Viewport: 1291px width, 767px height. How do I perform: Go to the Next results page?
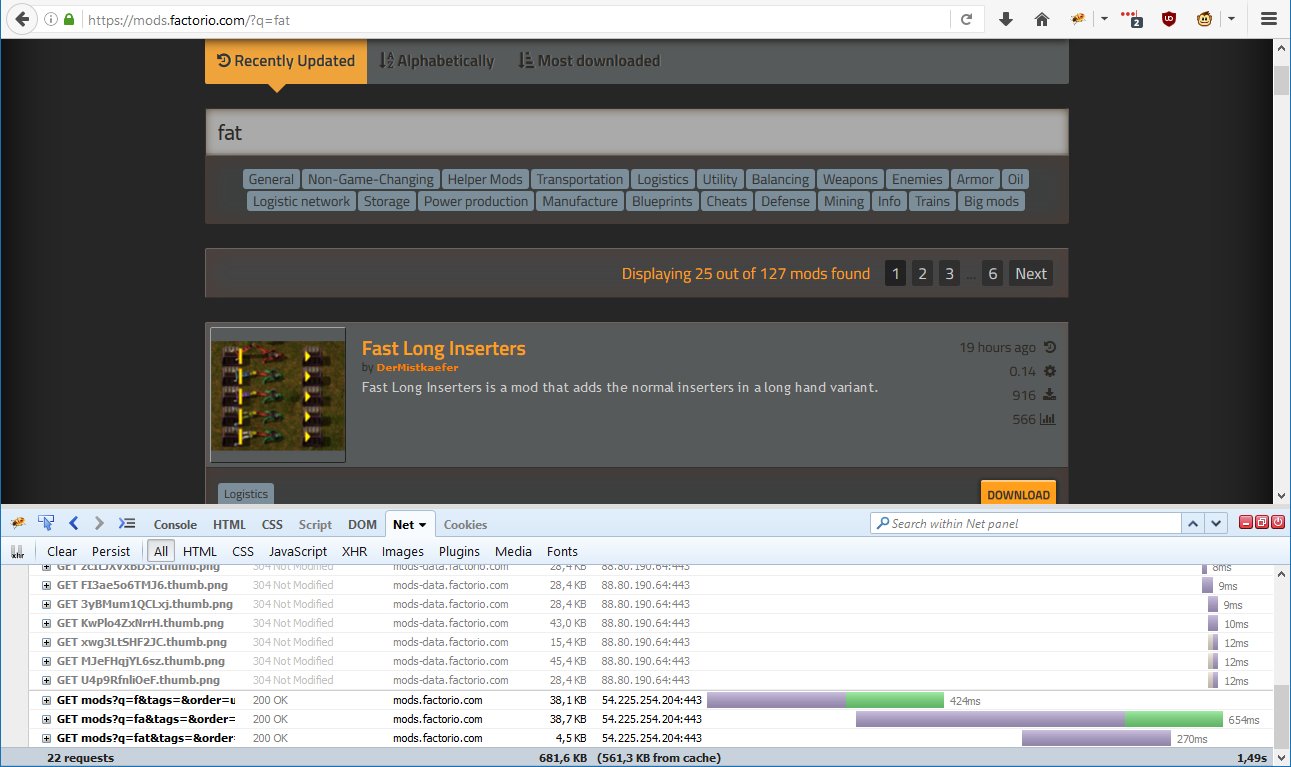coord(1031,274)
